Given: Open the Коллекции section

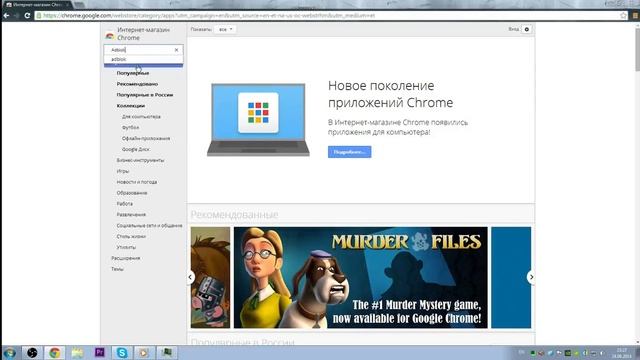Looking at the screenshot, I should click(x=131, y=106).
